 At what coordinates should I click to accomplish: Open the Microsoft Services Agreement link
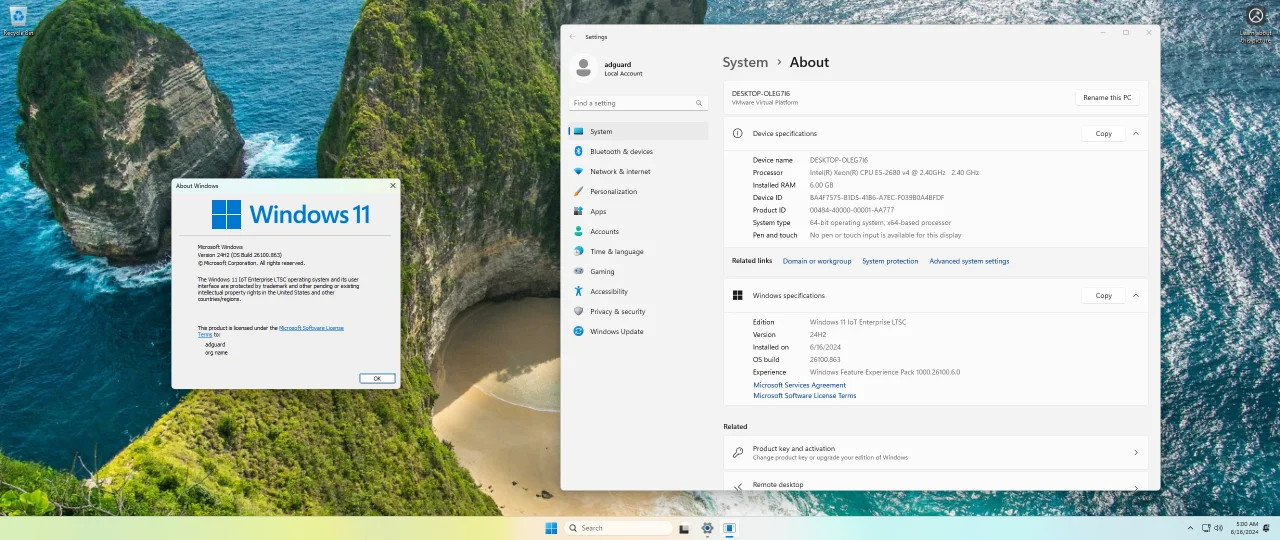click(800, 385)
